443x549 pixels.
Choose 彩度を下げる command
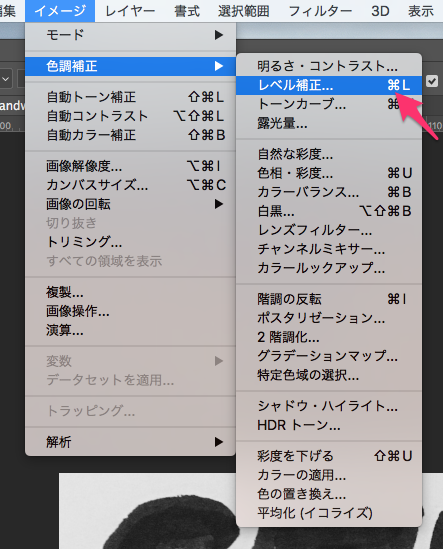pos(329,456)
